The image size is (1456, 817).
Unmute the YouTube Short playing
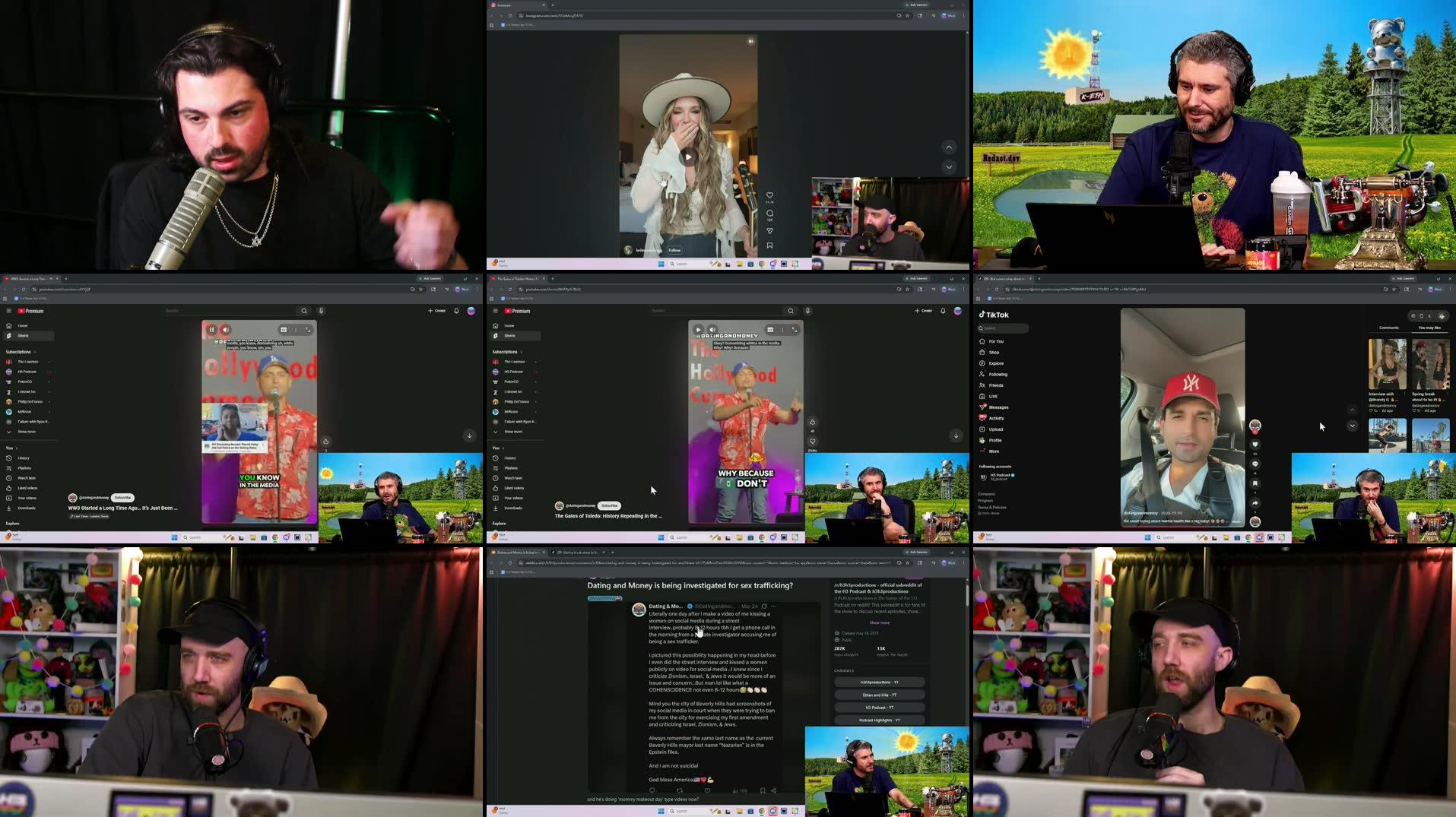point(712,329)
